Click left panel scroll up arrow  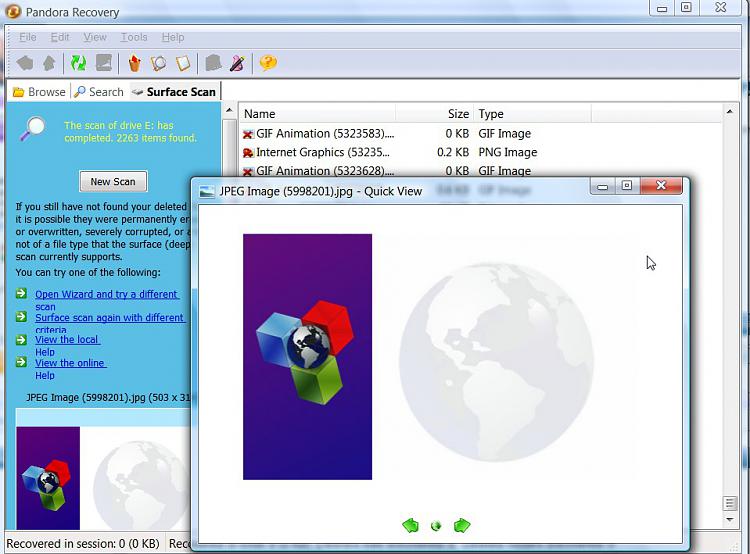coord(229,111)
